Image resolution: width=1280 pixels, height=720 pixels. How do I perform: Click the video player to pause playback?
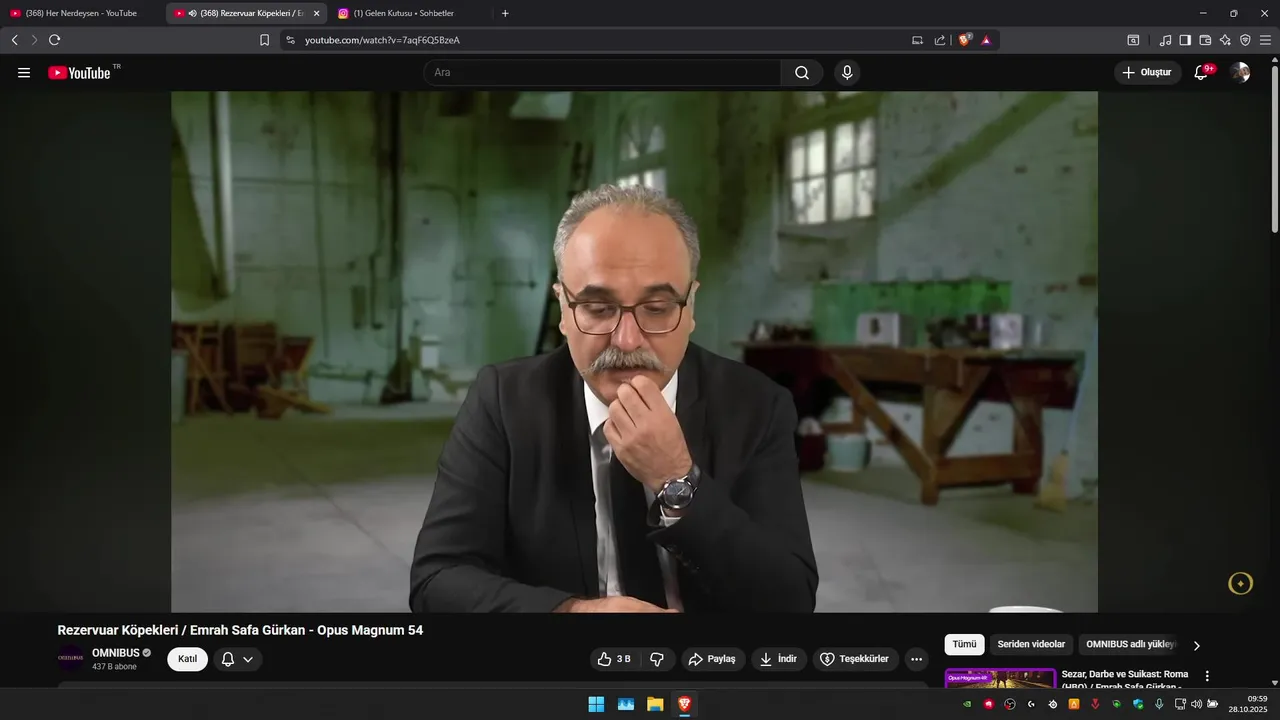[634, 351]
